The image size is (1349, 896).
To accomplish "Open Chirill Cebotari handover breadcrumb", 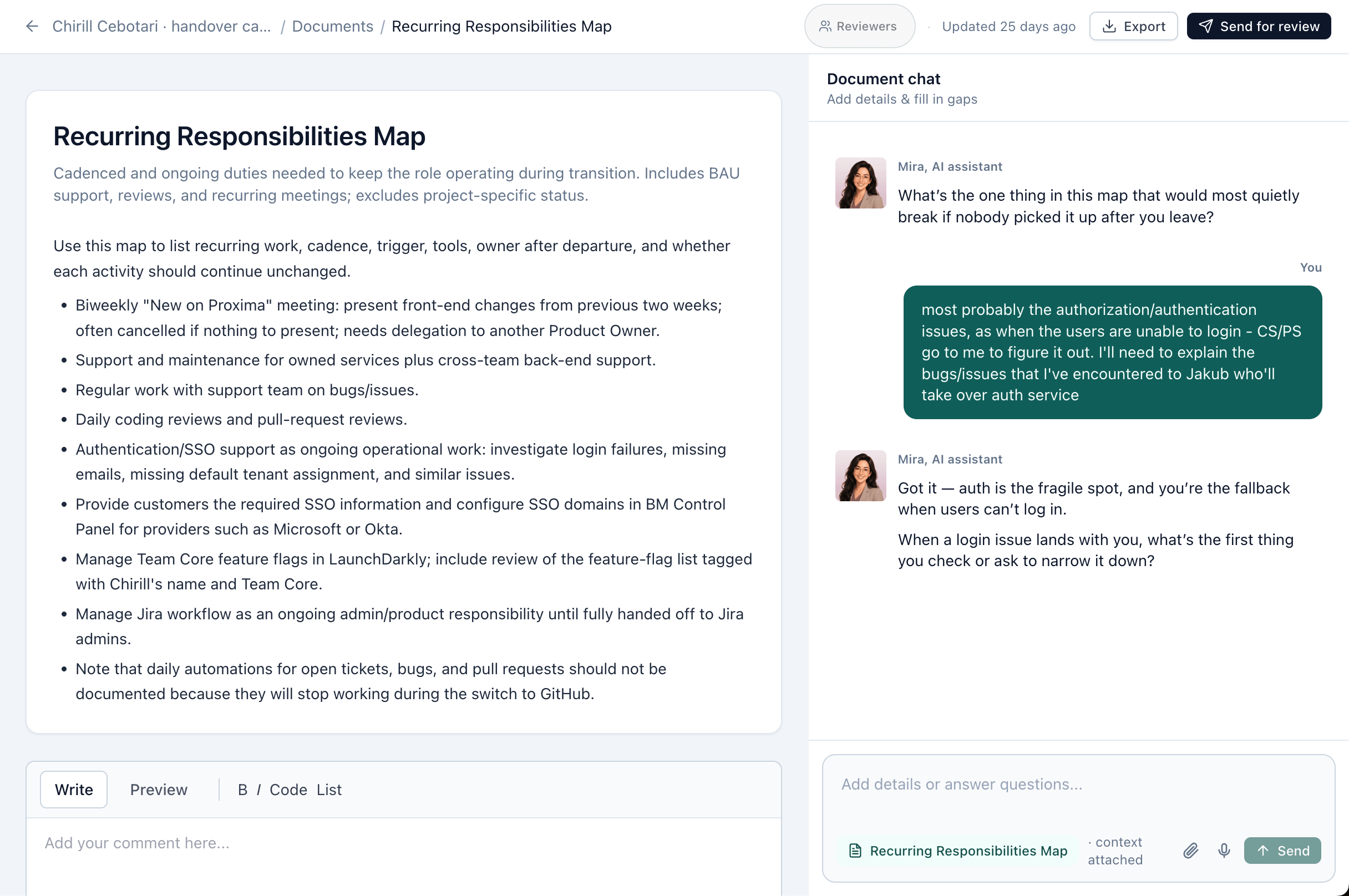I will 161,26.
